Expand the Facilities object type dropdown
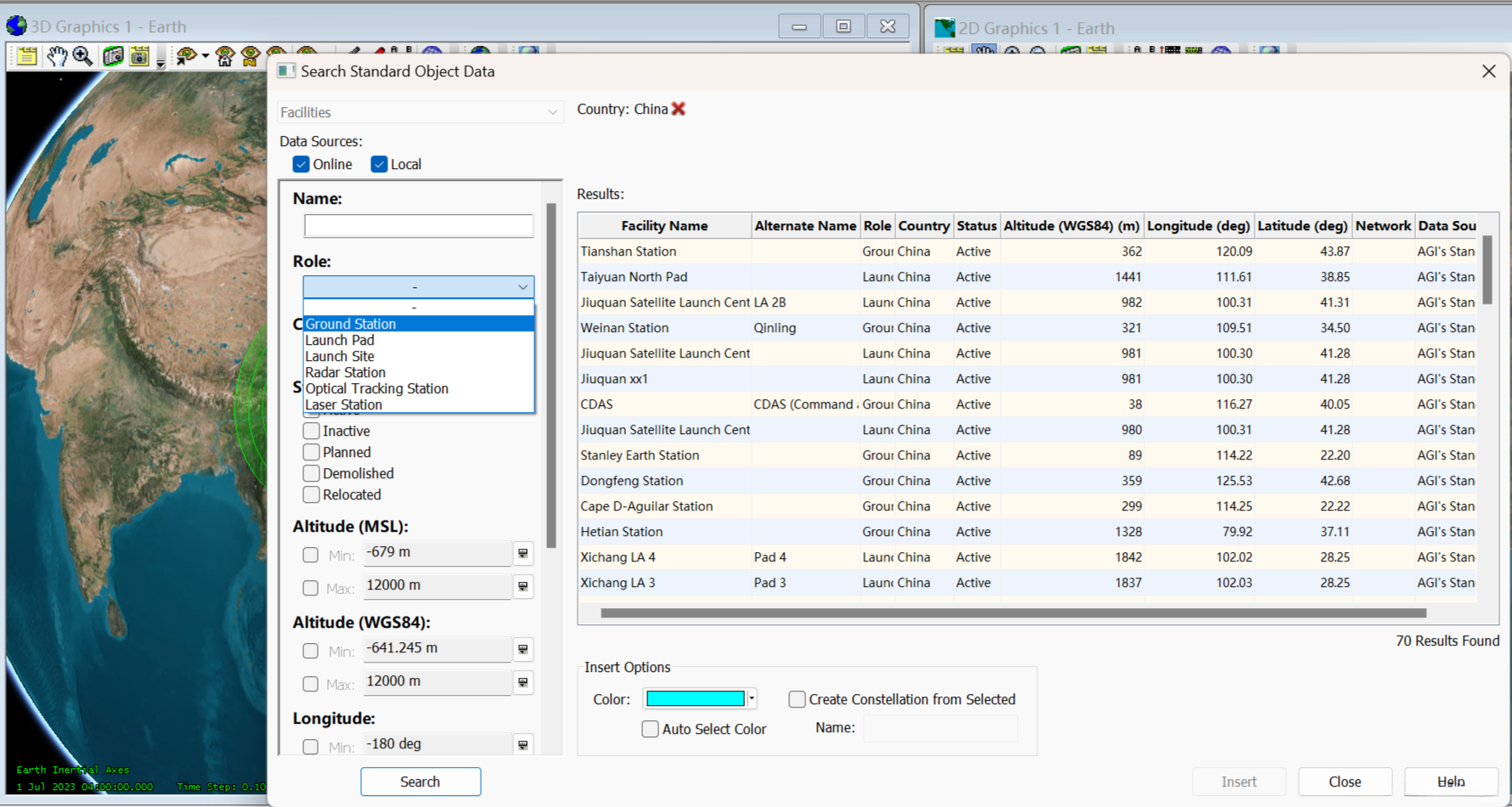Screen dimensions: 1512x807 tap(552, 112)
